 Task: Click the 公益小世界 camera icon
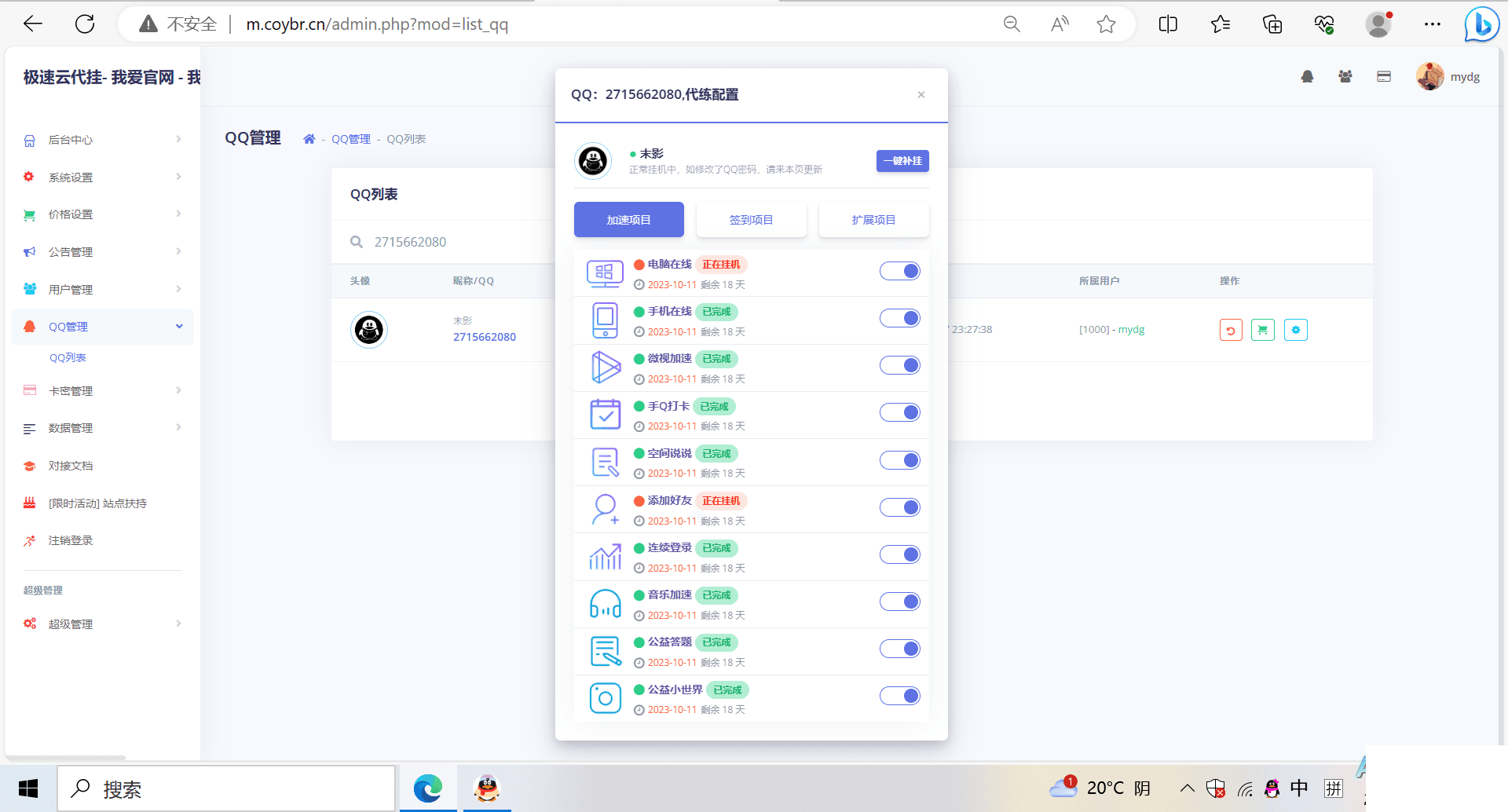pyautogui.click(x=606, y=697)
